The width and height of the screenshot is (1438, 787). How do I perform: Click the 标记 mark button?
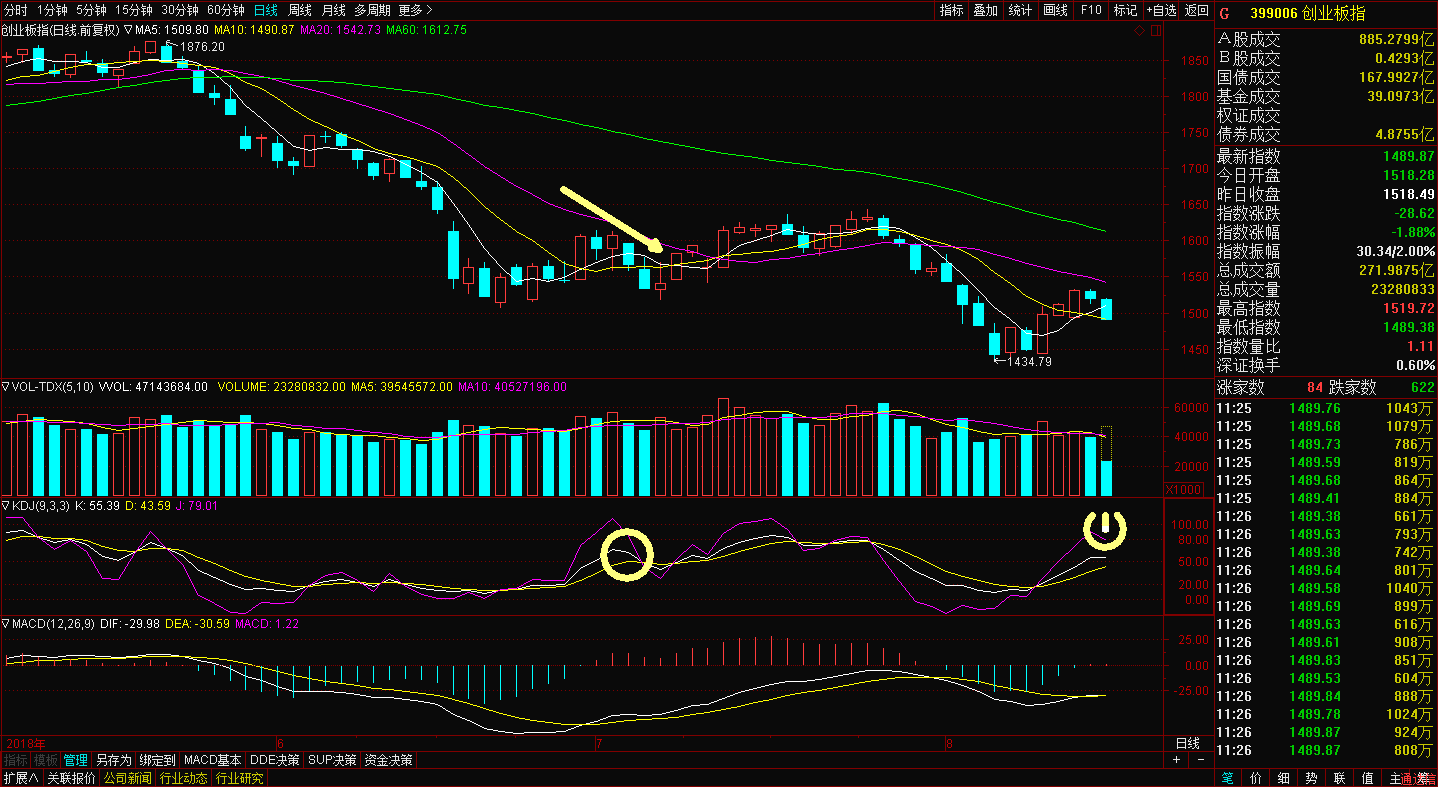pos(1125,10)
